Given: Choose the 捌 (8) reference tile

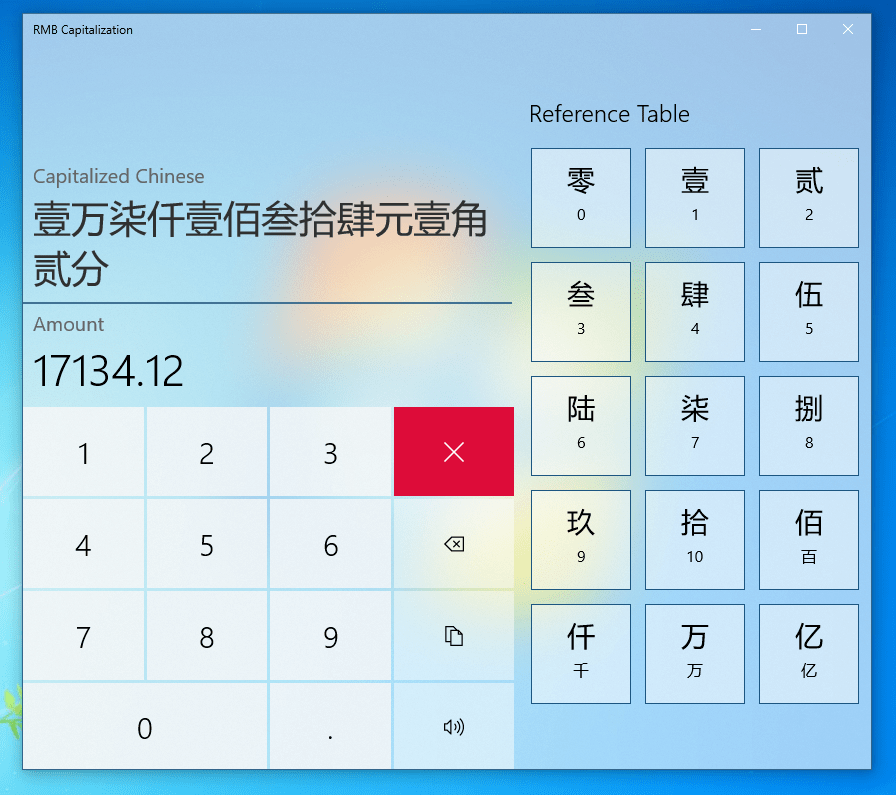Looking at the screenshot, I should (809, 426).
